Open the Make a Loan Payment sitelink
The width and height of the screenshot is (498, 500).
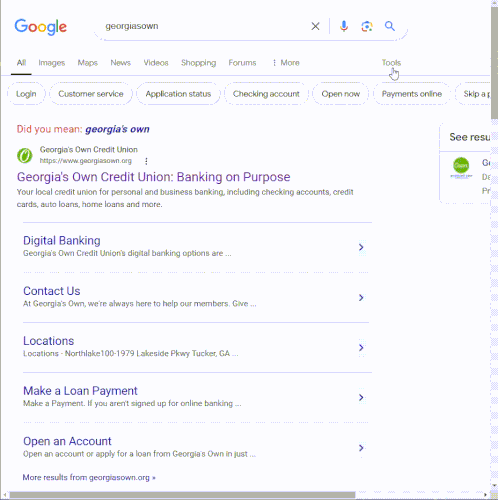coord(80,391)
